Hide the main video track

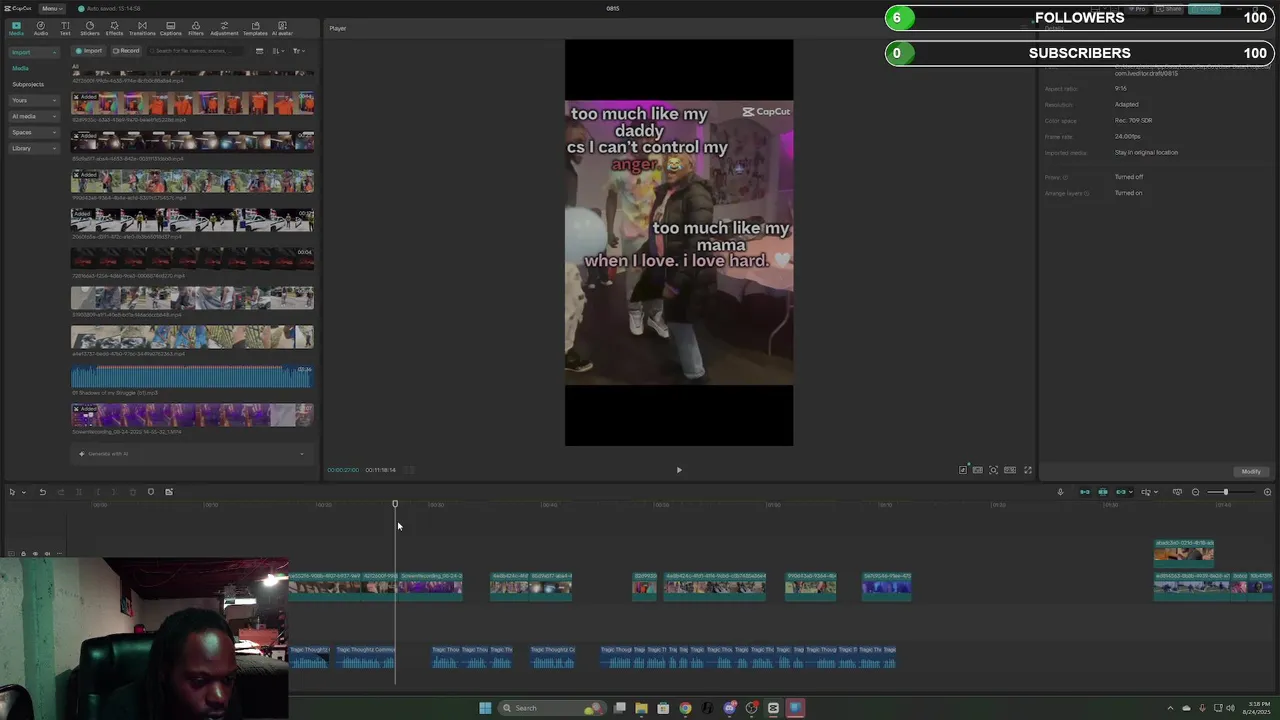click(x=35, y=553)
